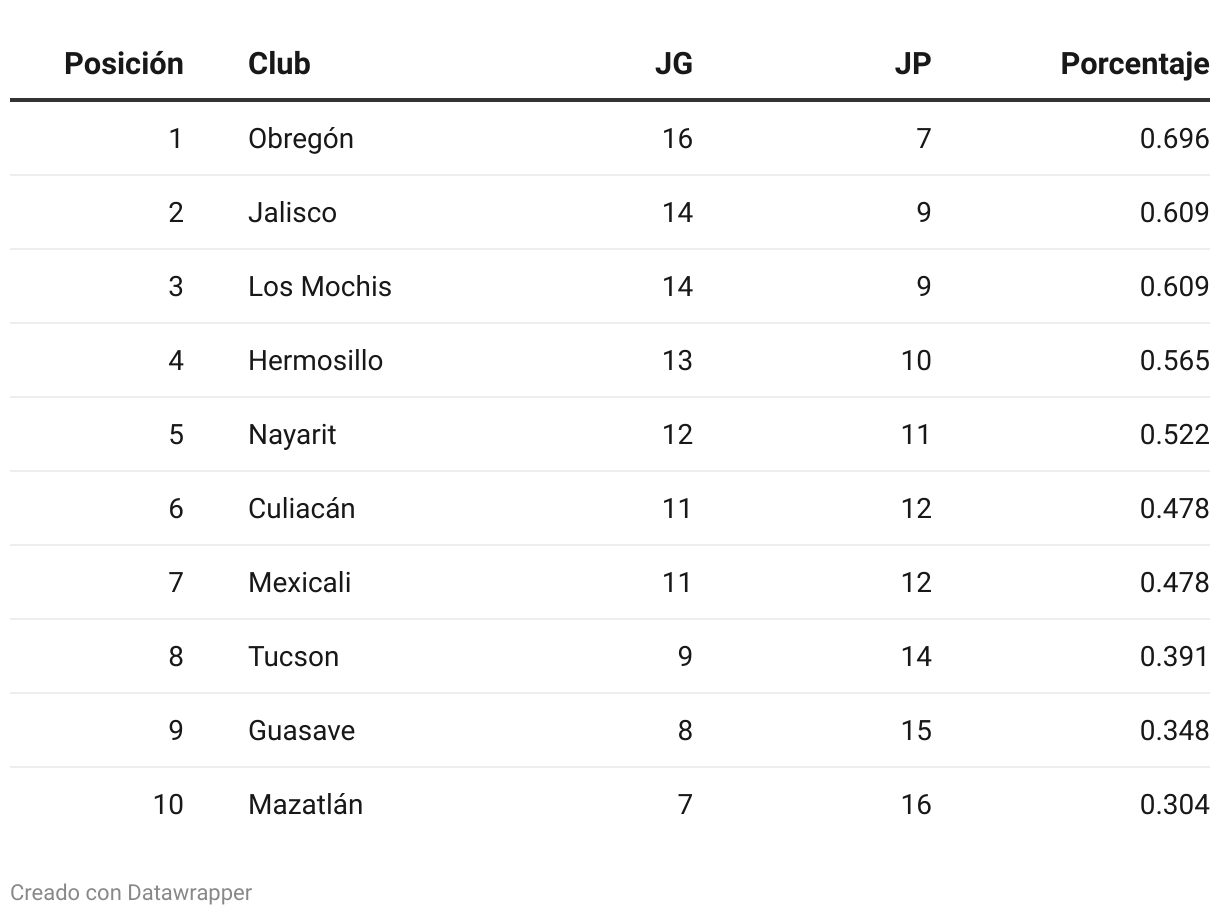Screen dimensions: 1220x916
Task: Click the JP column header
Action: pyautogui.click(x=912, y=64)
